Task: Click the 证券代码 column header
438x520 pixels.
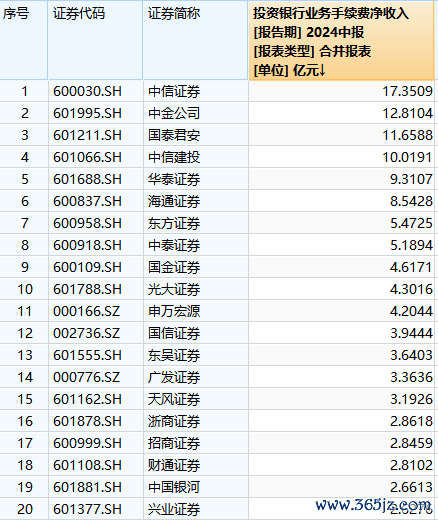Action: click(95, 40)
